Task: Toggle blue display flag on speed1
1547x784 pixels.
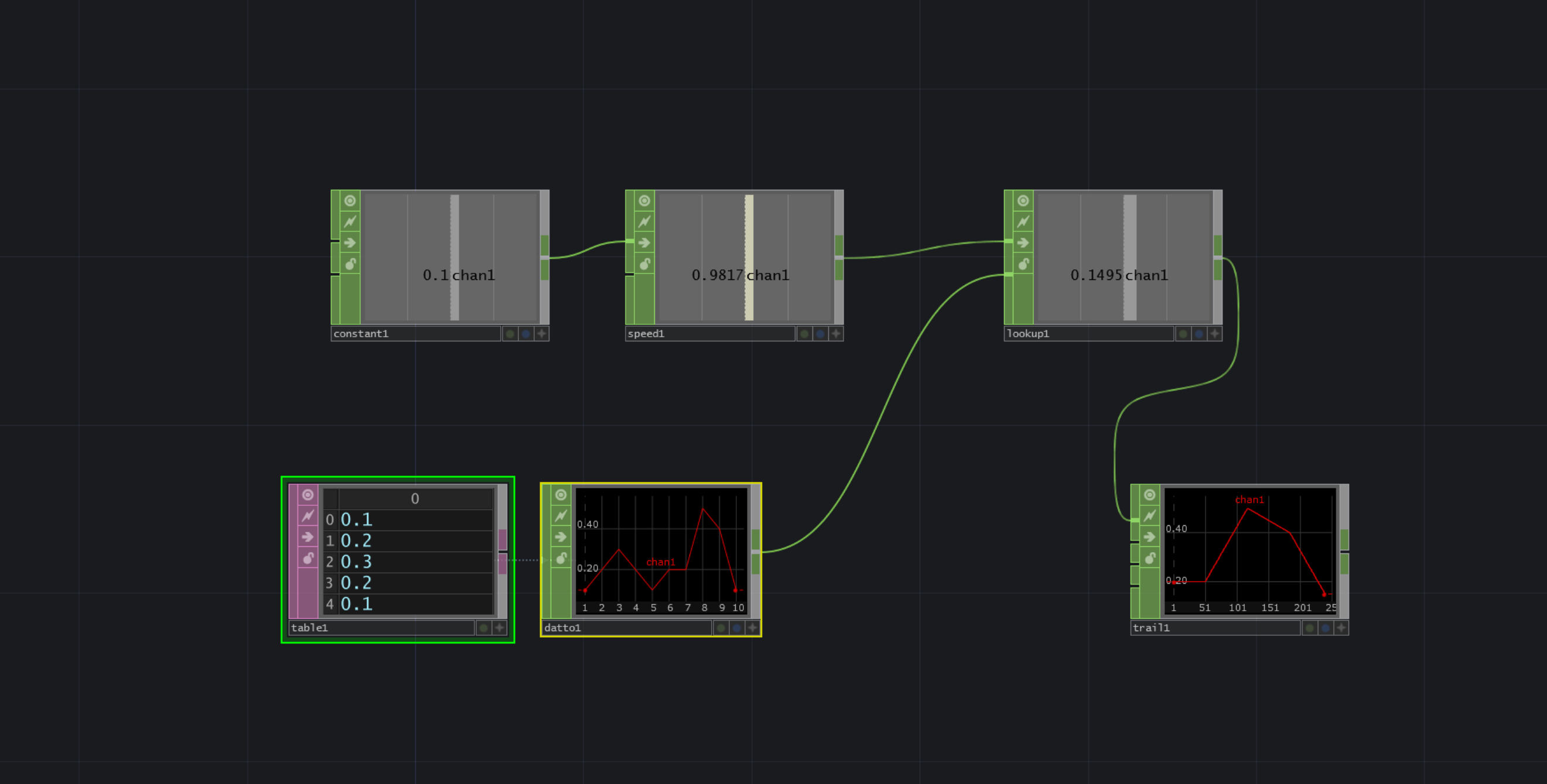Action: [x=819, y=334]
